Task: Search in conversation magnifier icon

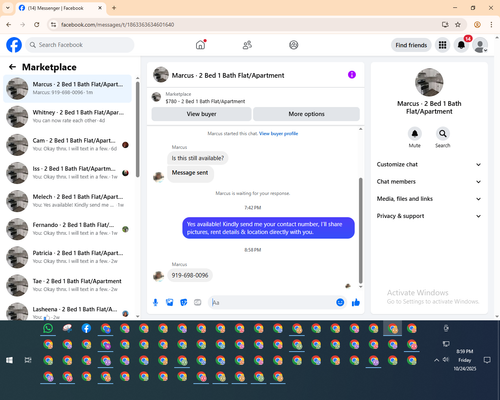Action: pos(443,134)
